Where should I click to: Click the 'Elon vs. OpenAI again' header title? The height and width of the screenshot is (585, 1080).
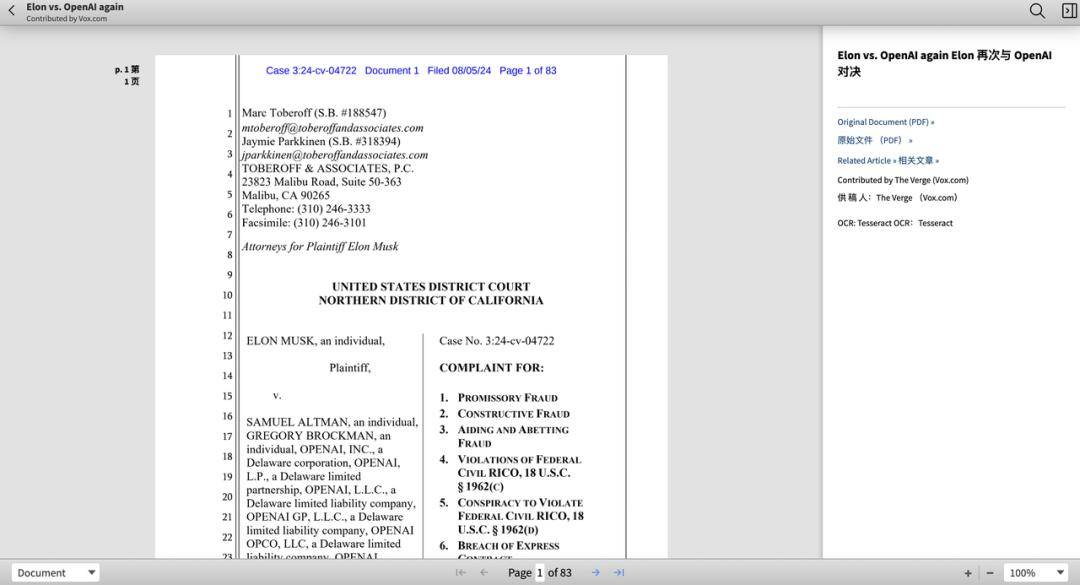coord(75,7)
